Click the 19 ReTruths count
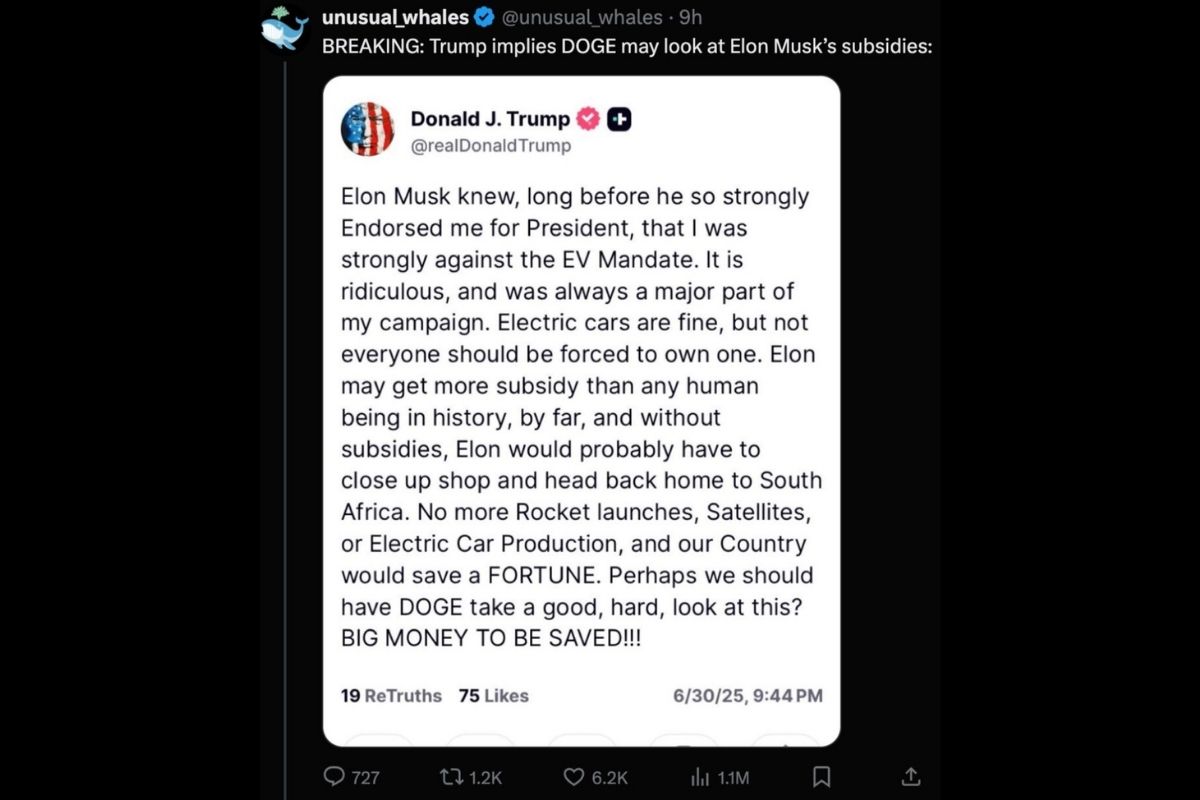This screenshot has height=800, width=1200. pos(391,695)
